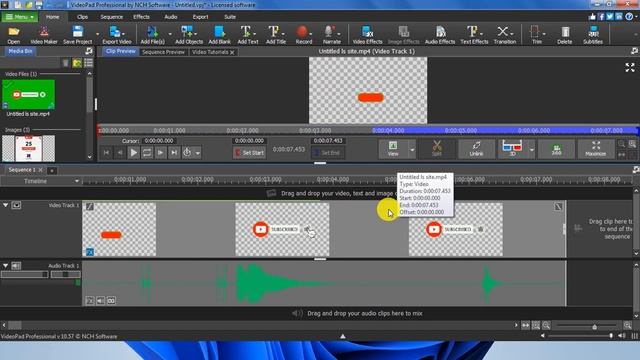Split the clip with the scissors icon
The image size is (640, 360).
click(x=437, y=149)
